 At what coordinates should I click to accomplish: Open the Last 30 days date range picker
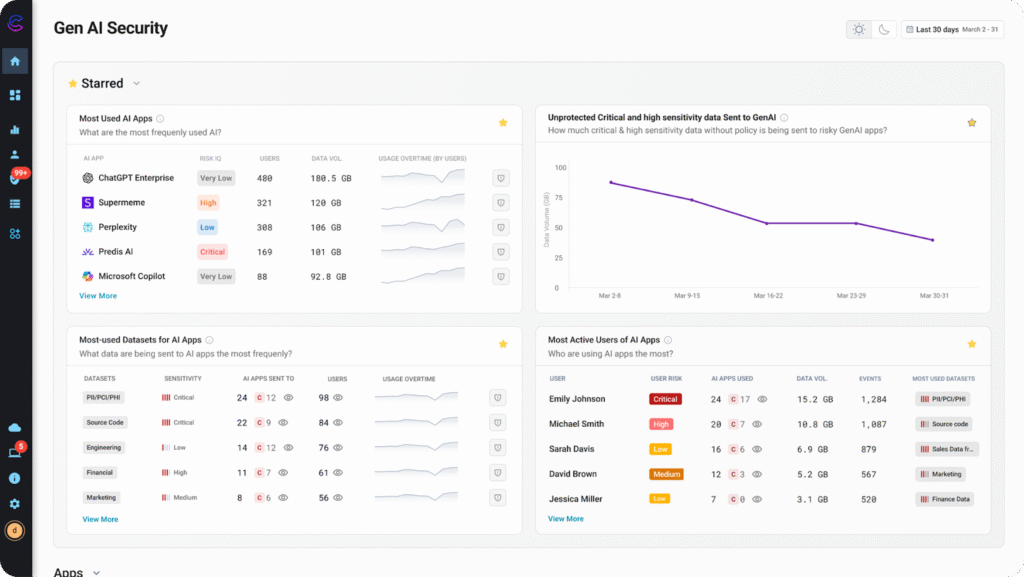coord(953,30)
